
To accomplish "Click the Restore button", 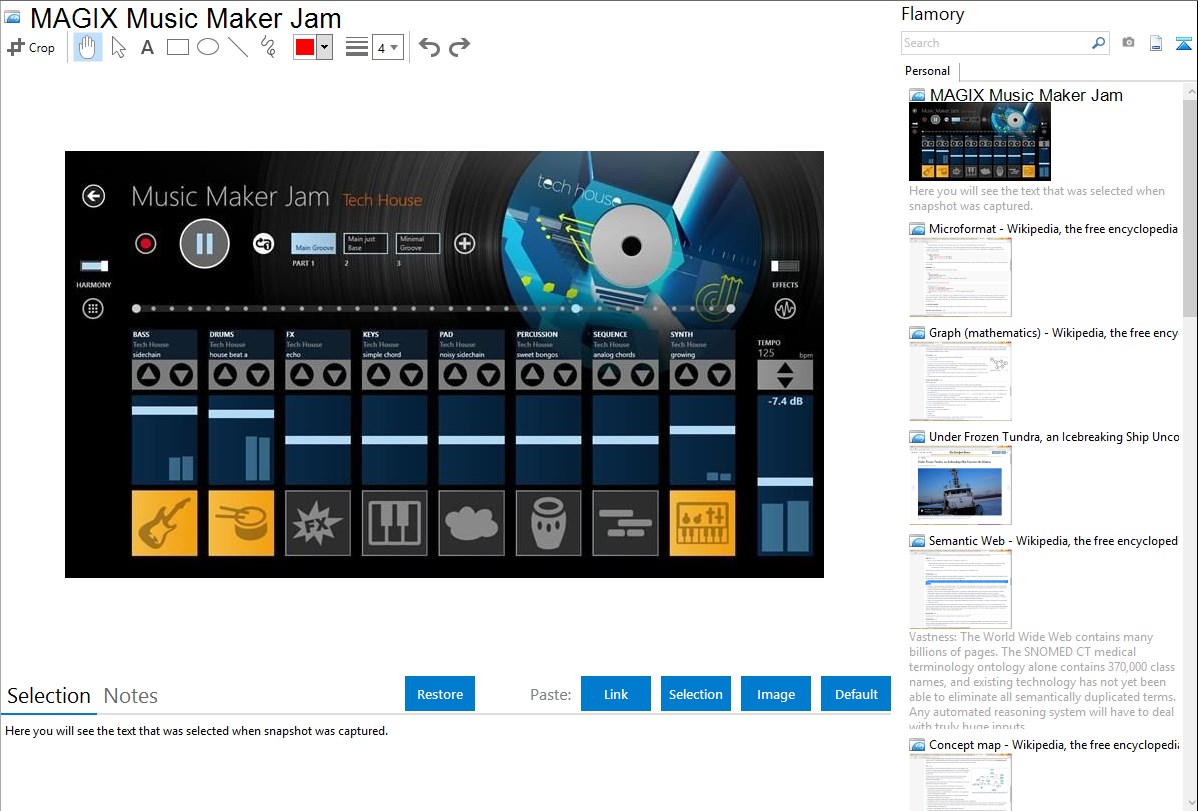I will click(x=440, y=694).
